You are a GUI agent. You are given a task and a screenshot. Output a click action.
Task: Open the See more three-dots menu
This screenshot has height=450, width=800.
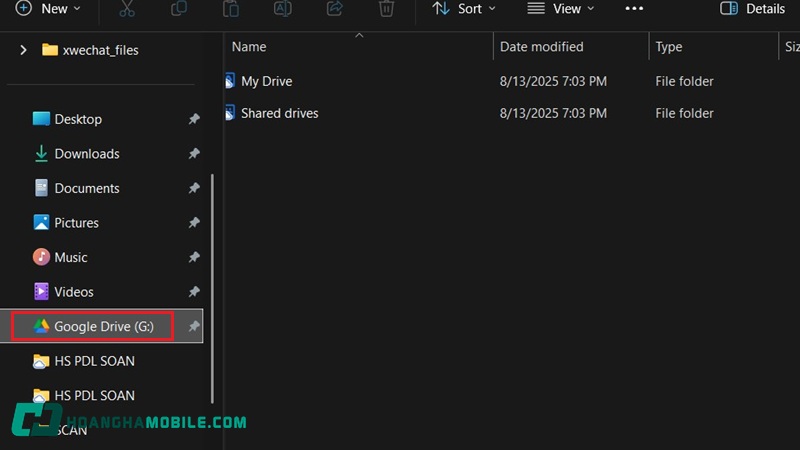(x=634, y=9)
